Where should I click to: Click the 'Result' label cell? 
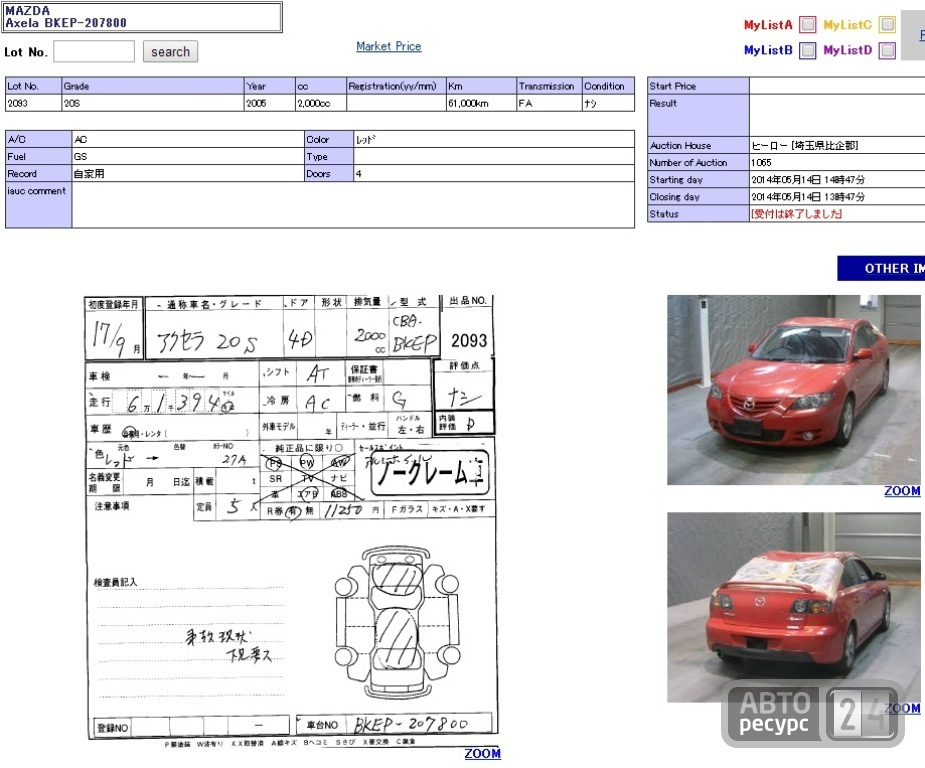[698, 116]
